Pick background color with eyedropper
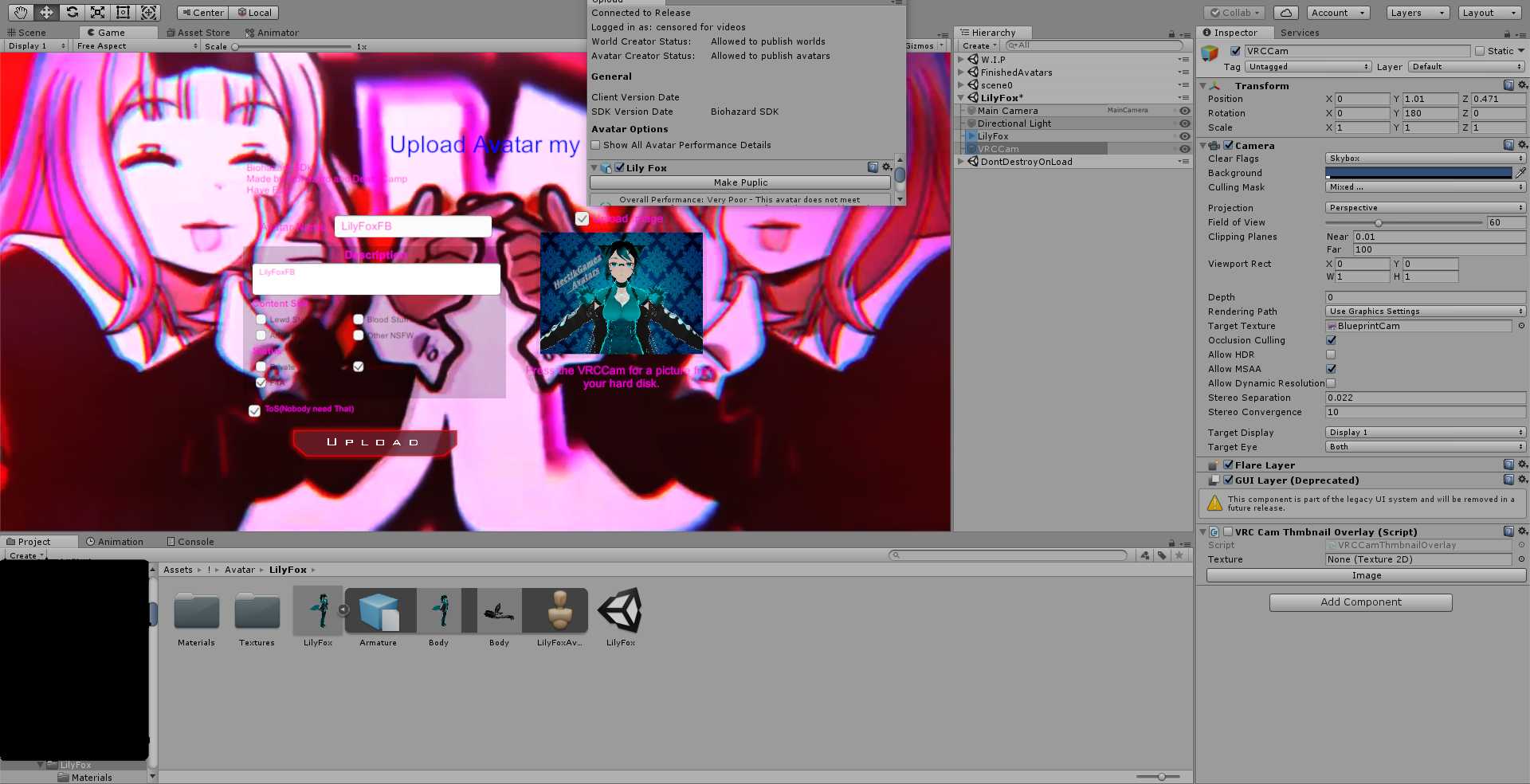 point(1520,173)
